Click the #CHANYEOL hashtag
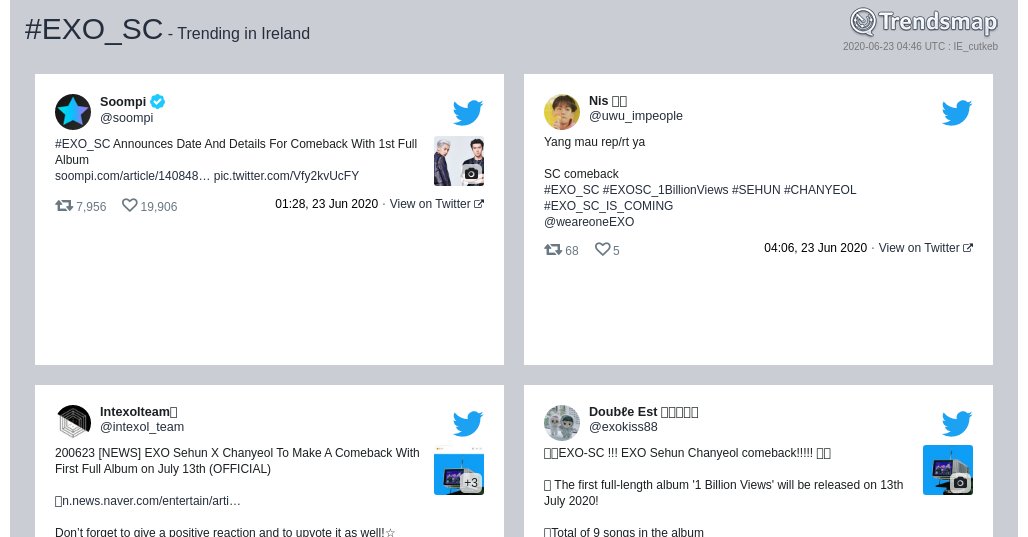 tap(820, 189)
